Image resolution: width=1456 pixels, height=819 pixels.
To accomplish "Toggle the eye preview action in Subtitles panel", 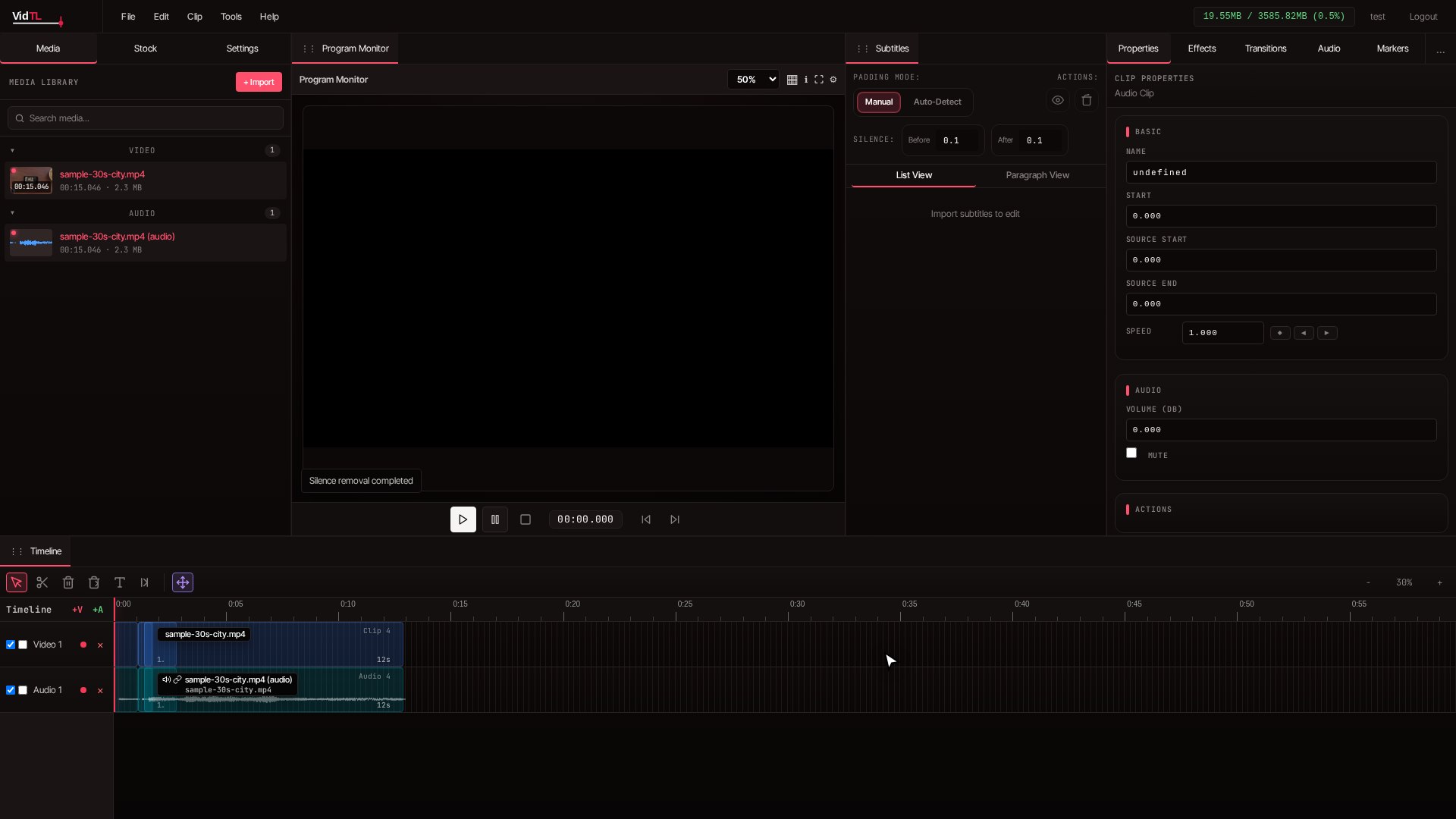I will (1058, 100).
